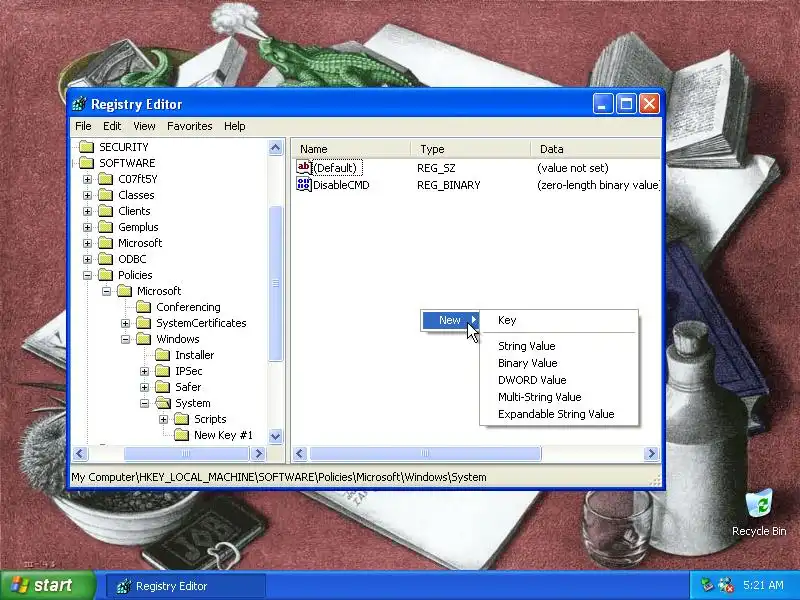Click Registry Editor taskbar button
The height and width of the screenshot is (600, 800).
point(186,586)
